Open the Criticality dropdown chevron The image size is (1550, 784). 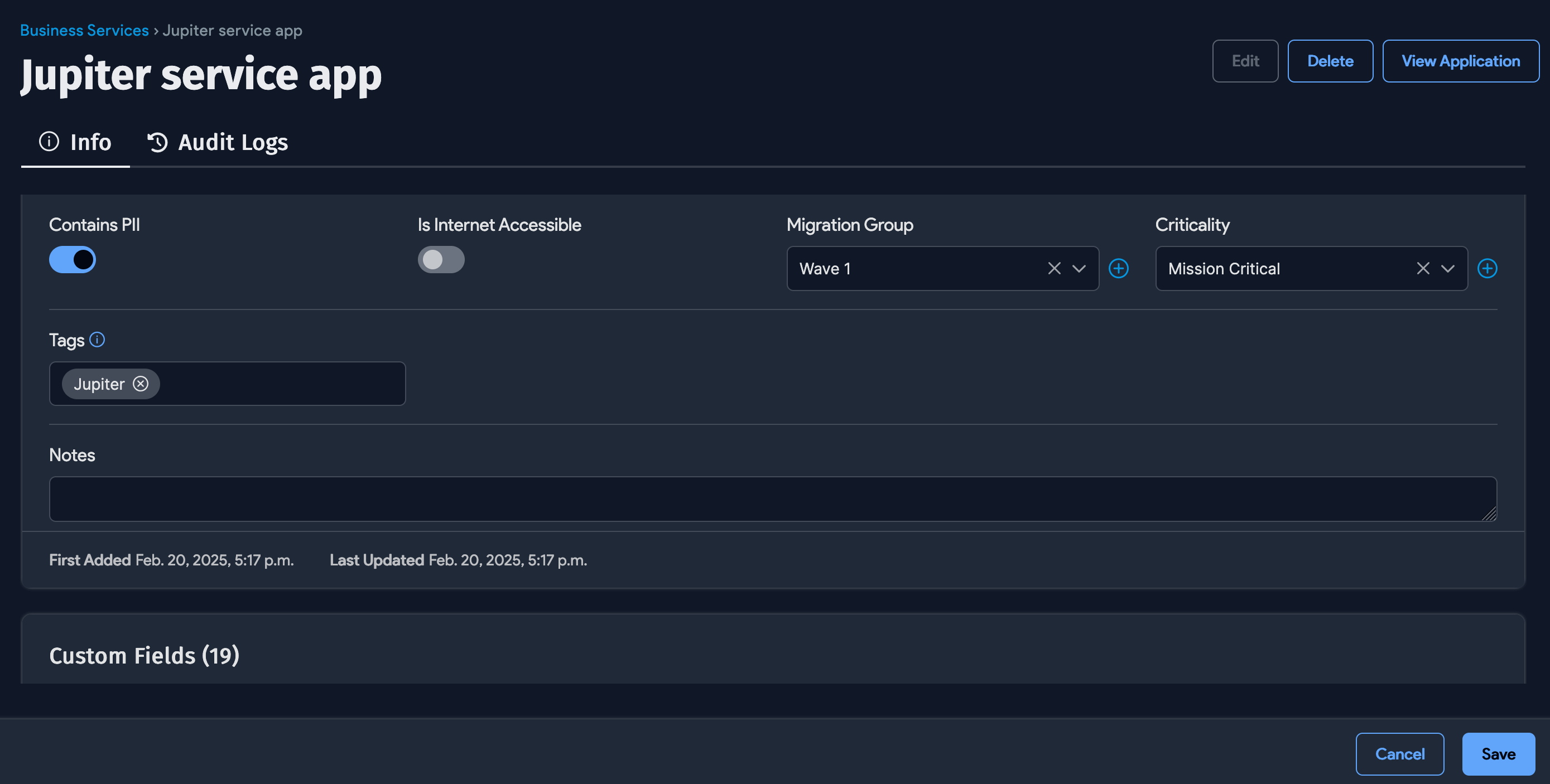1448,268
